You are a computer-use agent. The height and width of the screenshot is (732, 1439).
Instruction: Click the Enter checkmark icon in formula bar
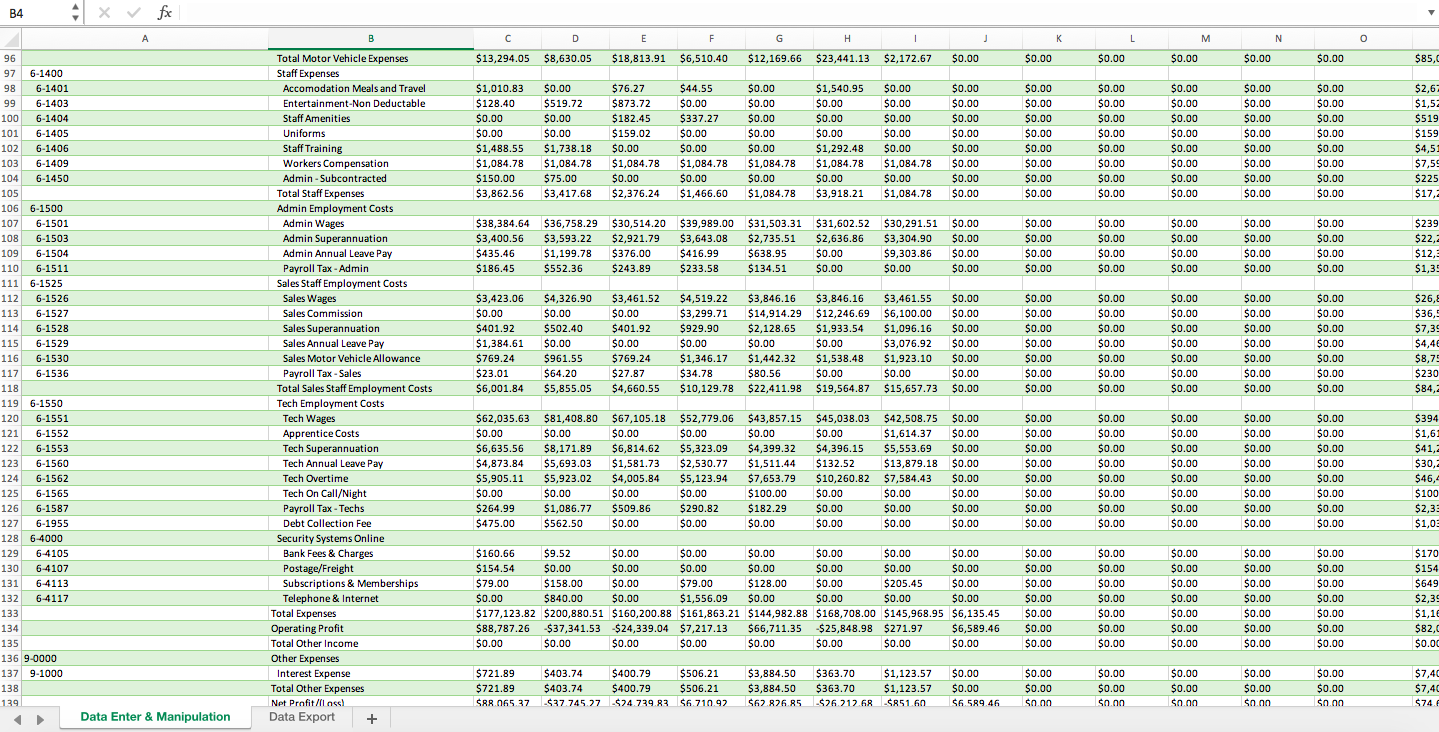point(135,13)
